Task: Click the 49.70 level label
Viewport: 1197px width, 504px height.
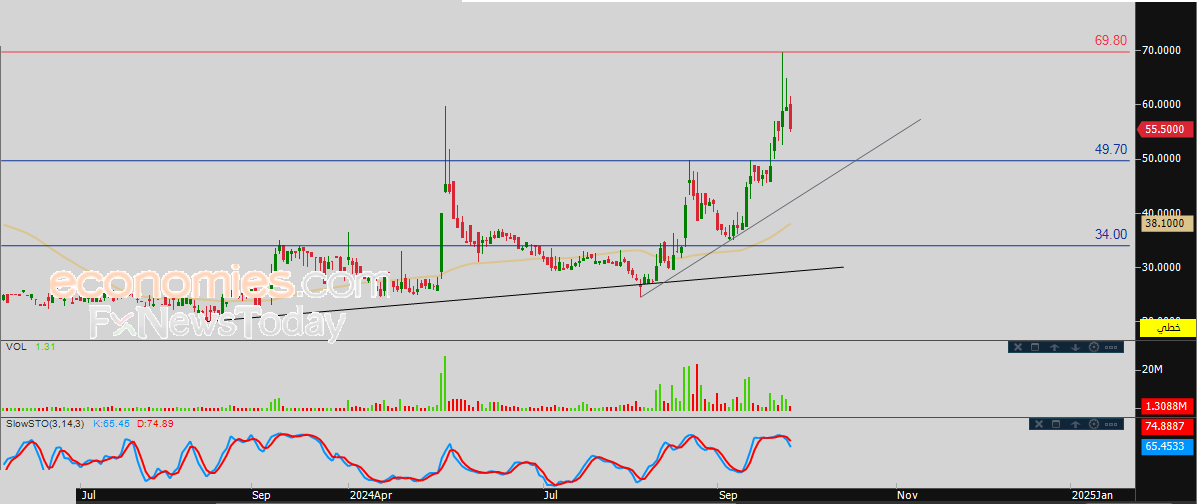Action: tap(1111, 150)
